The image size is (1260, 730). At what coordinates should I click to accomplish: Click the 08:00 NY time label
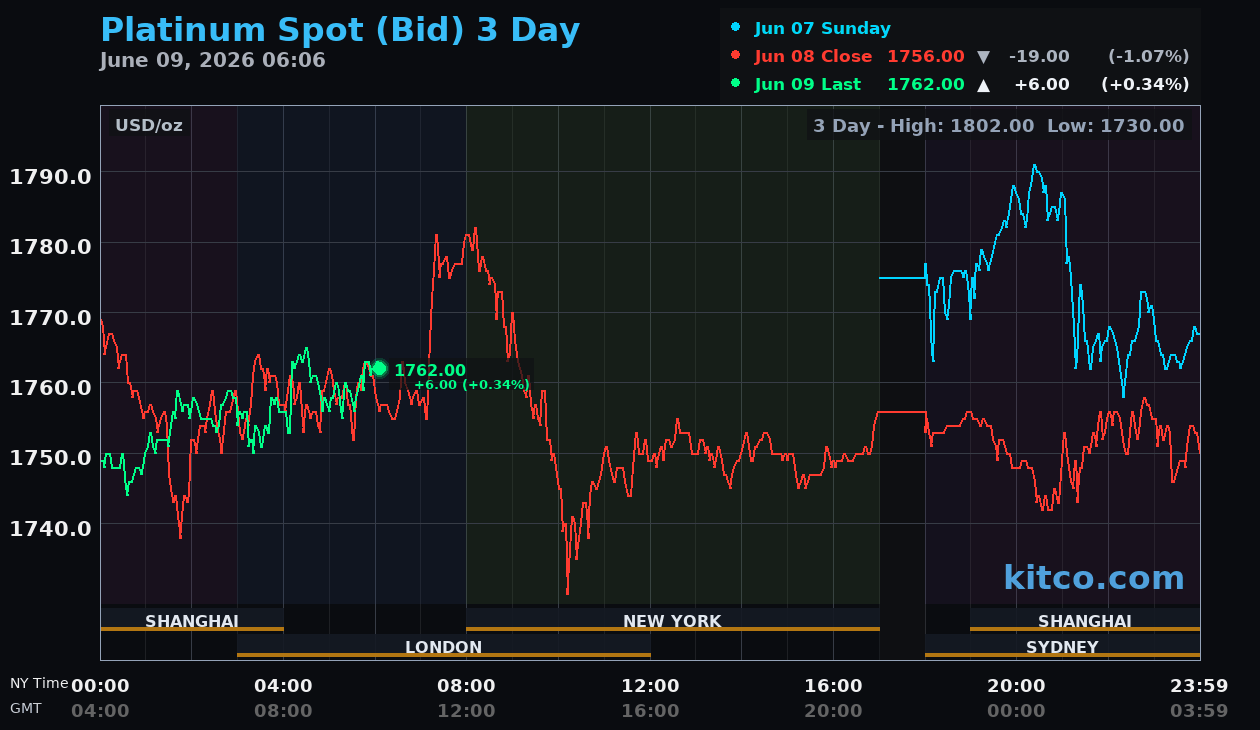click(x=466, y=686)
